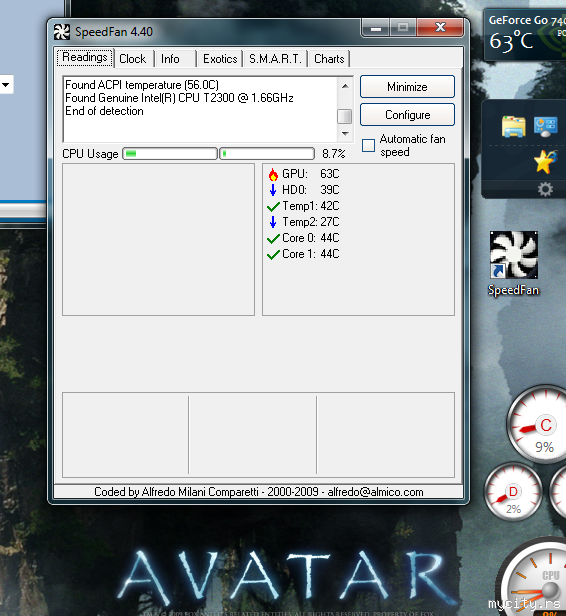Click the Temp2 blue down-arrow icon
566x616 pixels.
pos(273,222)
